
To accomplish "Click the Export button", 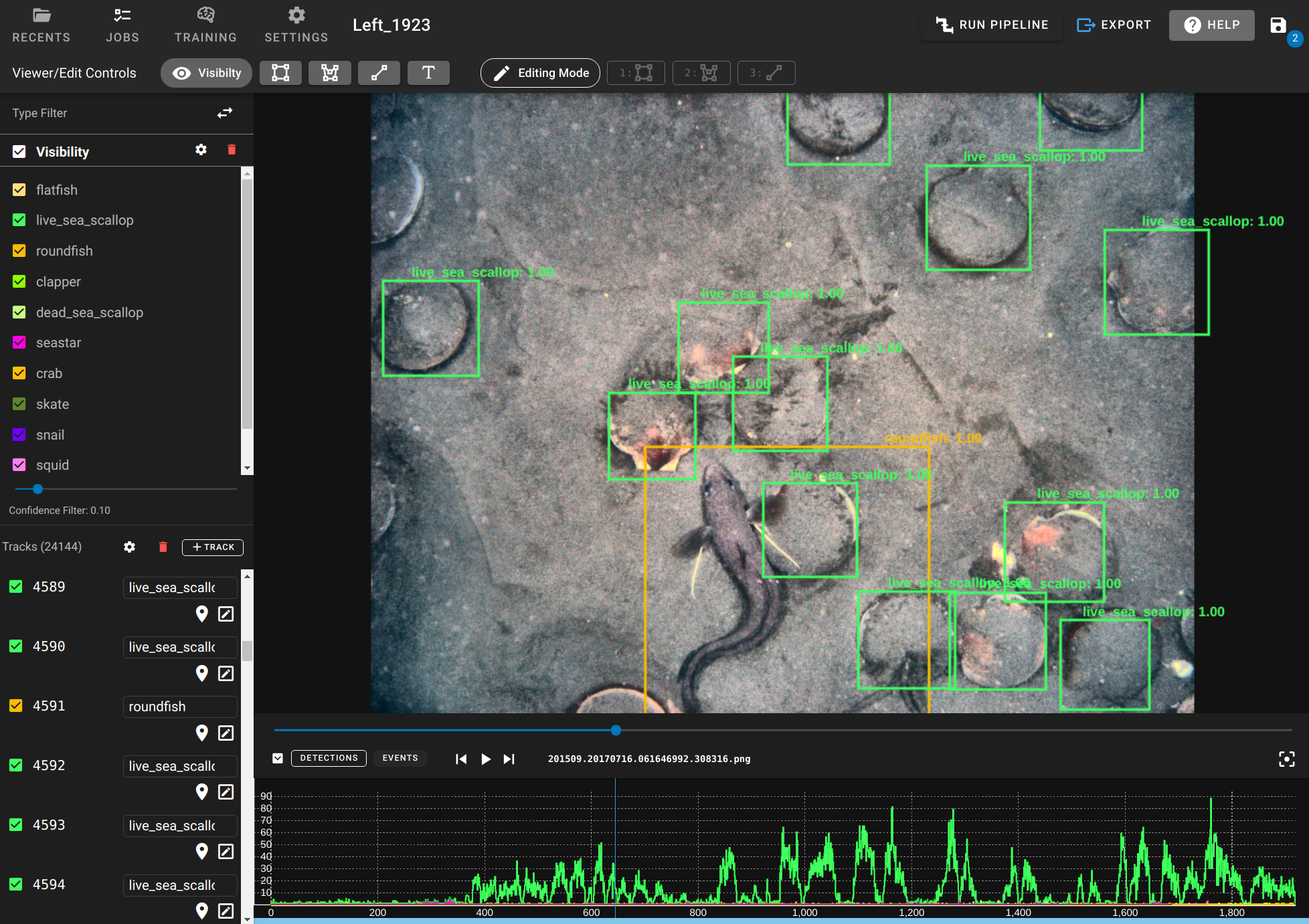I will 1112,26.
